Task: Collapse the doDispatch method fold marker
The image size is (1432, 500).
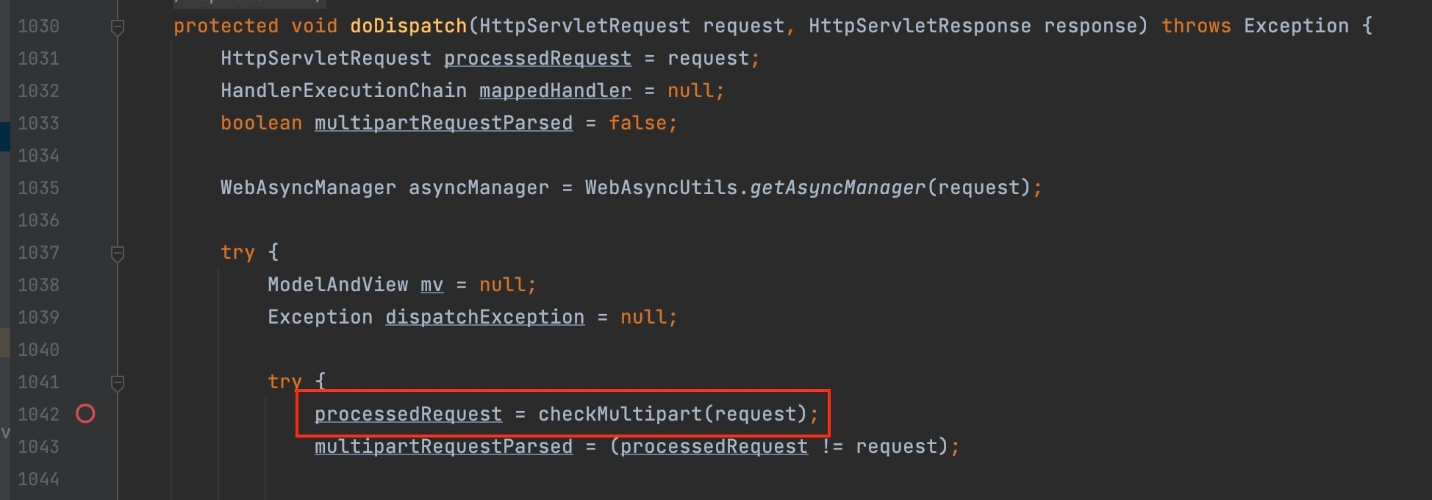Action: coord(117,27)
